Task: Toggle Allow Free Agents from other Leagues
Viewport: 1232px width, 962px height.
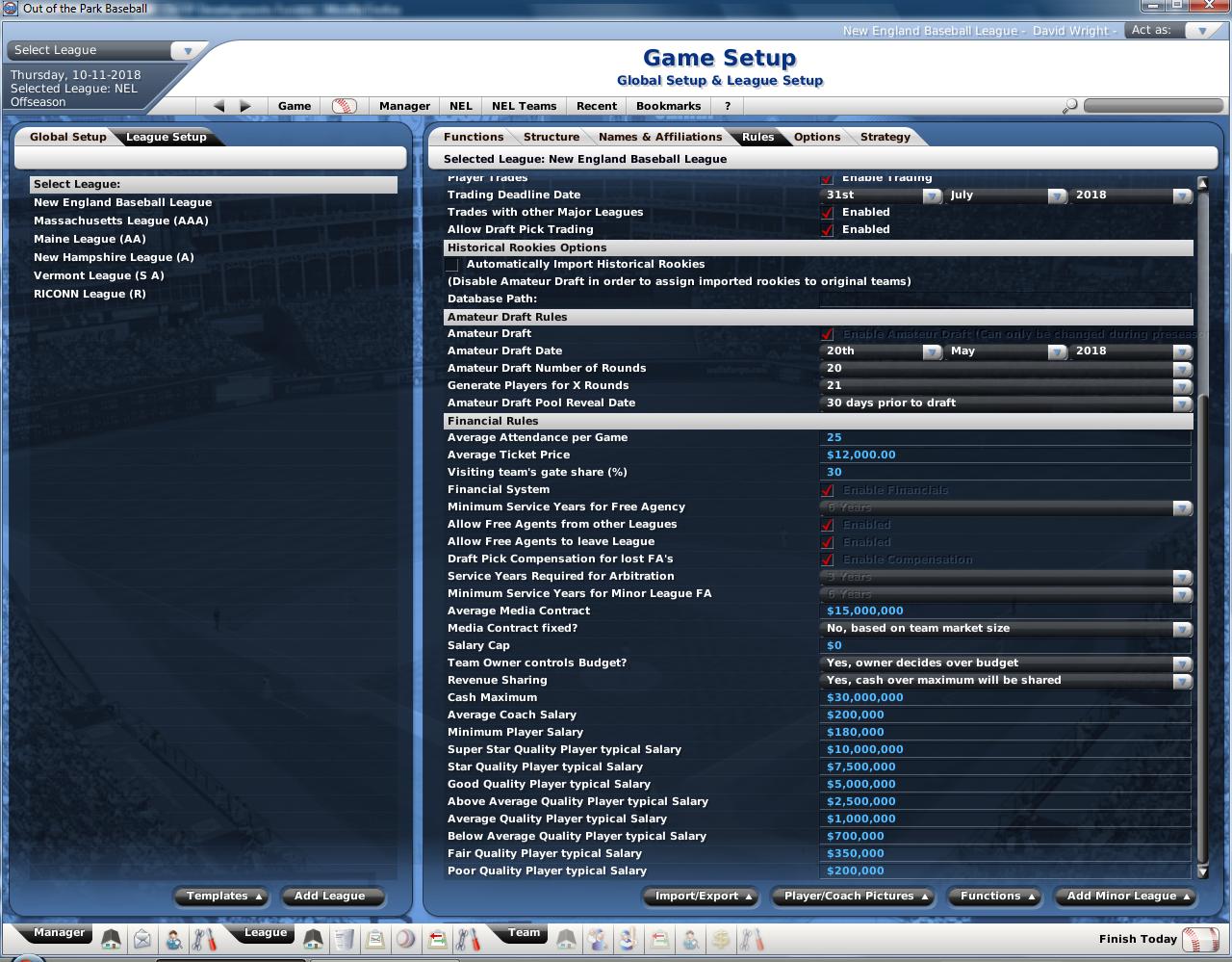Action: pos(828,525)
